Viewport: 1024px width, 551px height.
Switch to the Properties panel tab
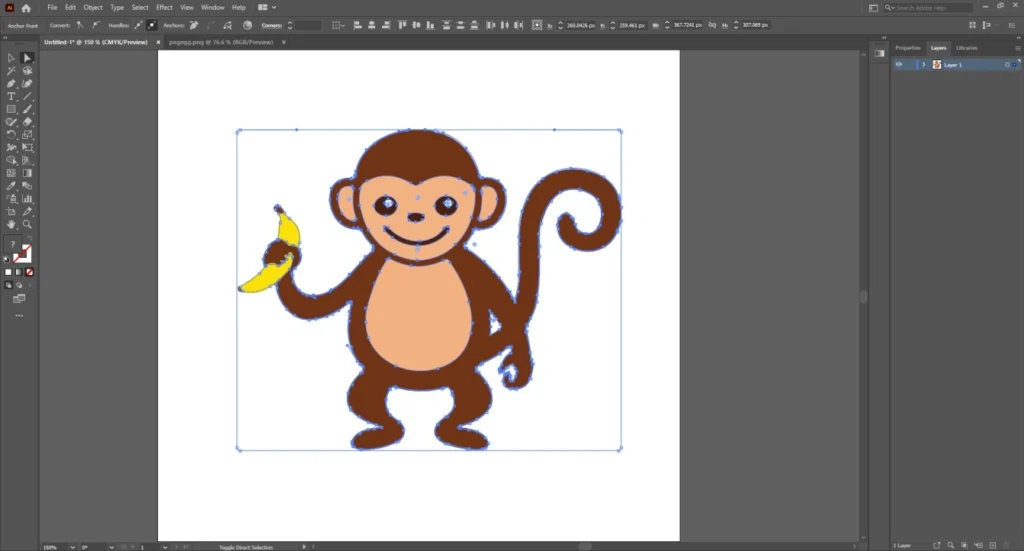908,48
